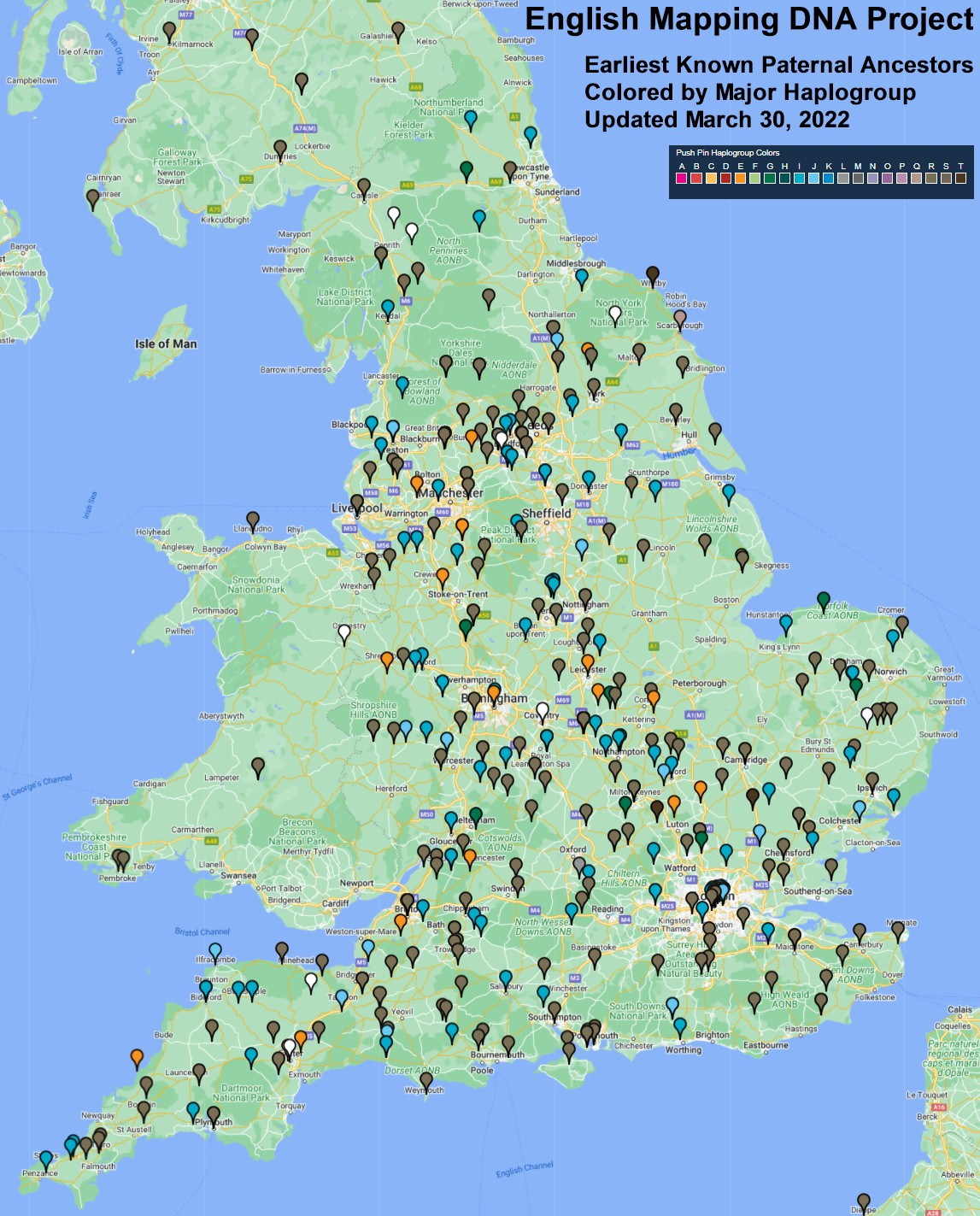980x1216 pixels.
Task: Select the teal pin near King's Lynn
Action: pyautogui.click(x=785, y=623)
